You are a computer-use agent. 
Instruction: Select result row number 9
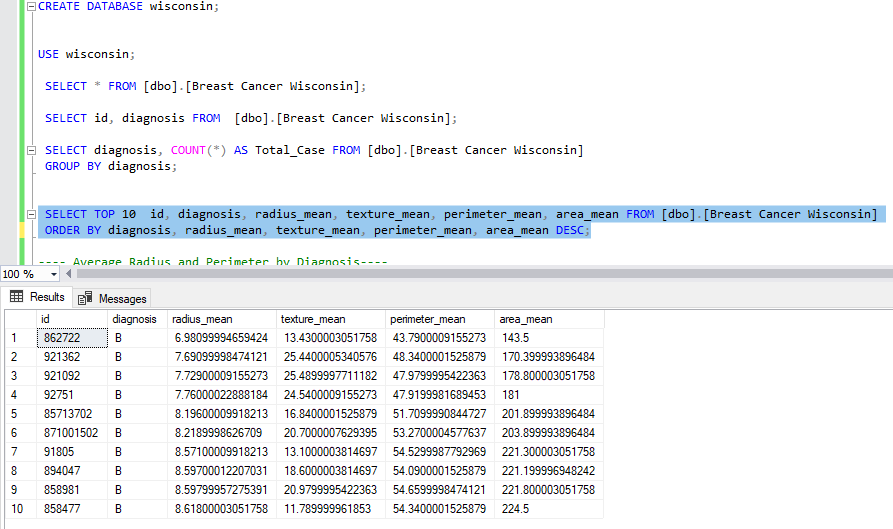pos(21,490)
